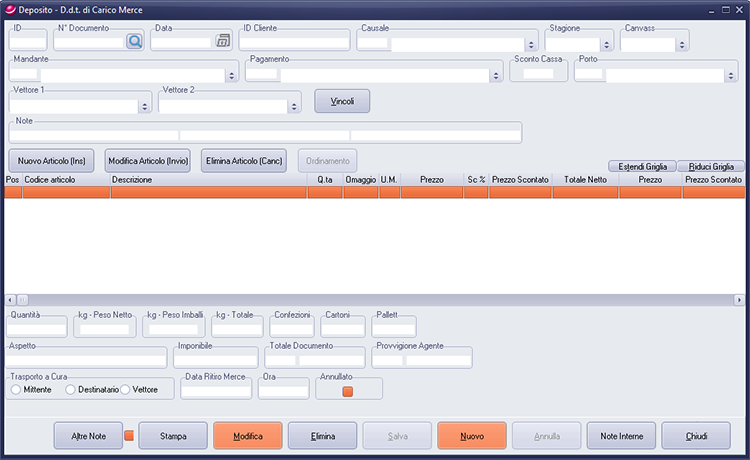Screen dimensions: 750x460
Task: Click the Vincoli button
Action: pos(342,102)
